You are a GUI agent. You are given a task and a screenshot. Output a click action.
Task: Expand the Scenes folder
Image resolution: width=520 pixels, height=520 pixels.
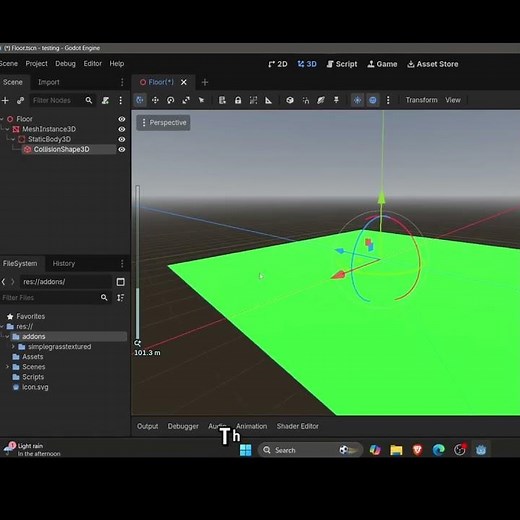[7, 367]
